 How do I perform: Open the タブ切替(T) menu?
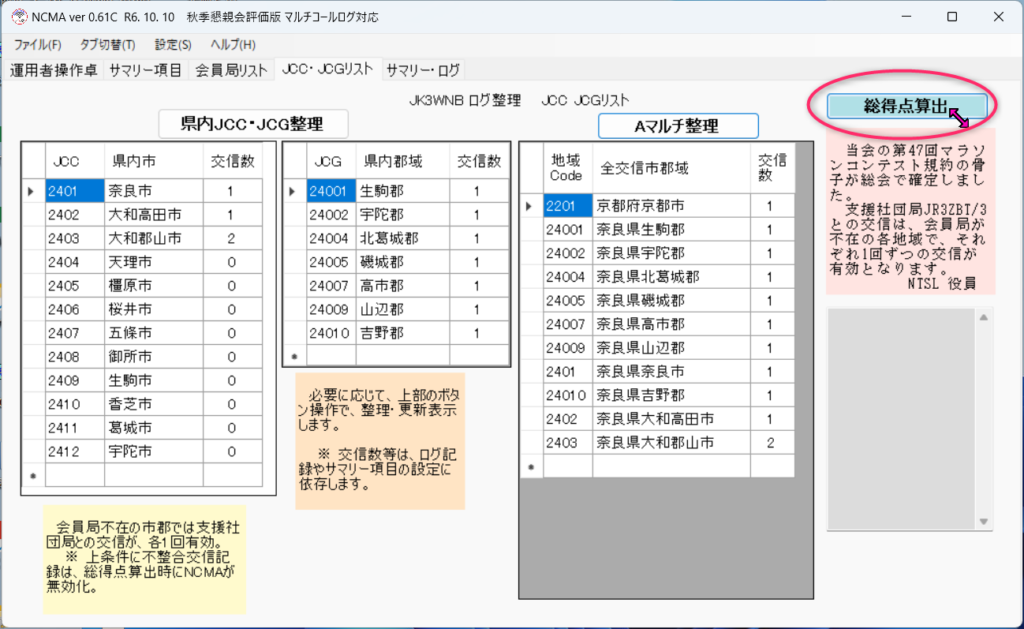[107, 45]
